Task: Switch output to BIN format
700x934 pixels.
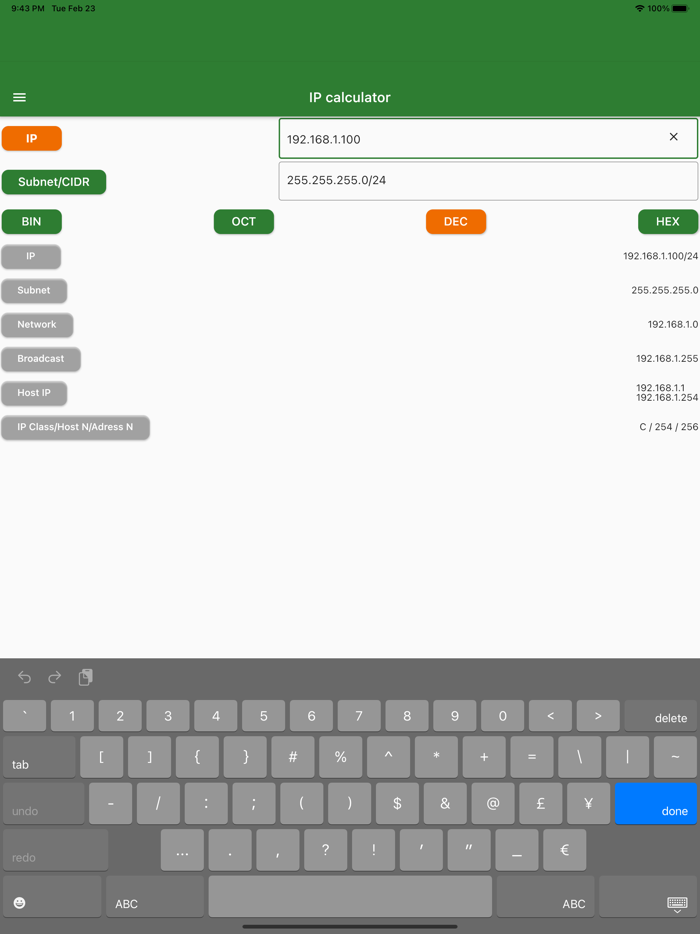Action: pyautogui.click(x=32, y=222)
